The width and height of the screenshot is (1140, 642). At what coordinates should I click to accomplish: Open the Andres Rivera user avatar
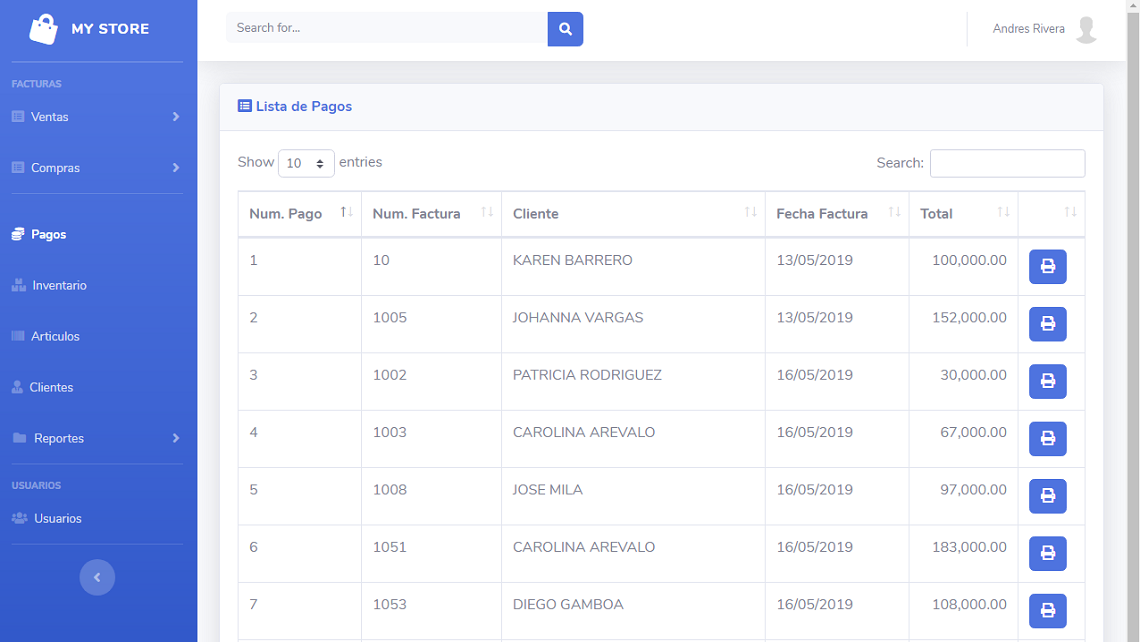pyautogui.click(x=1086, y=29)
